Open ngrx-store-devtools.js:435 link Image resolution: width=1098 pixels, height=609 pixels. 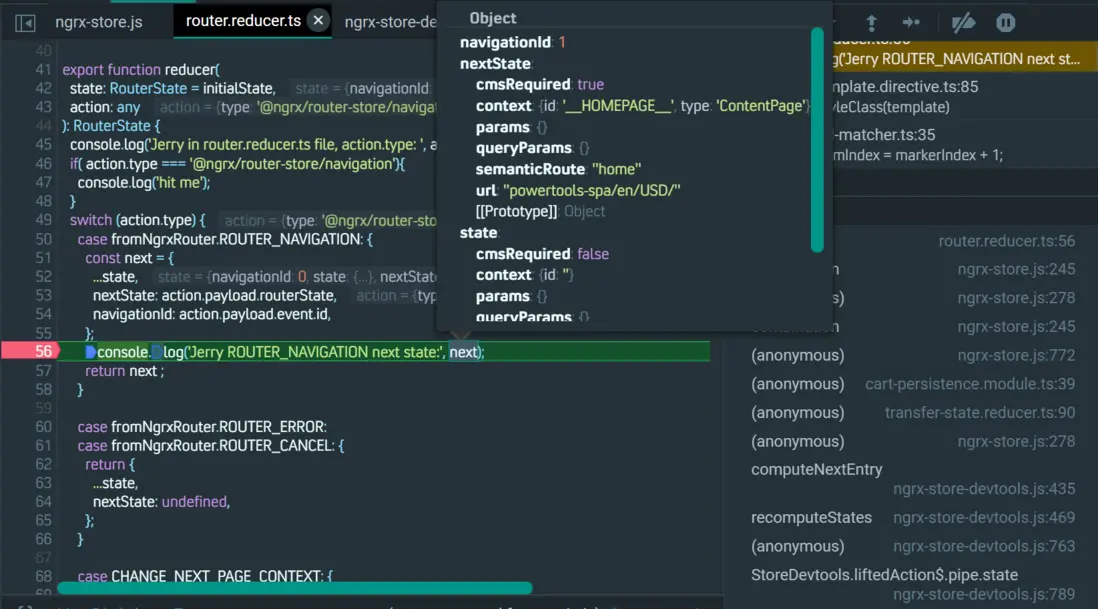coord(984,489)
